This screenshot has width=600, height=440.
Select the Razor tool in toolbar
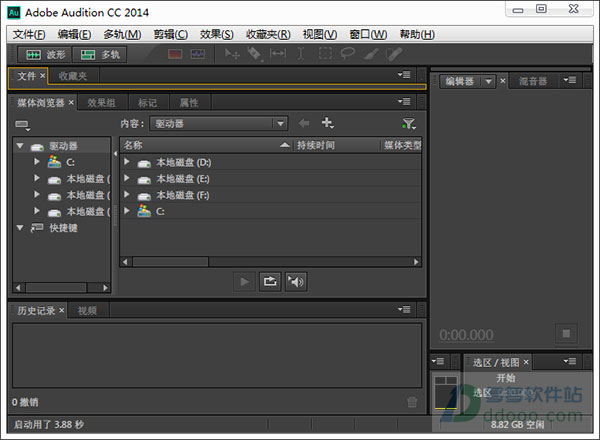click(x=254, y=54)
